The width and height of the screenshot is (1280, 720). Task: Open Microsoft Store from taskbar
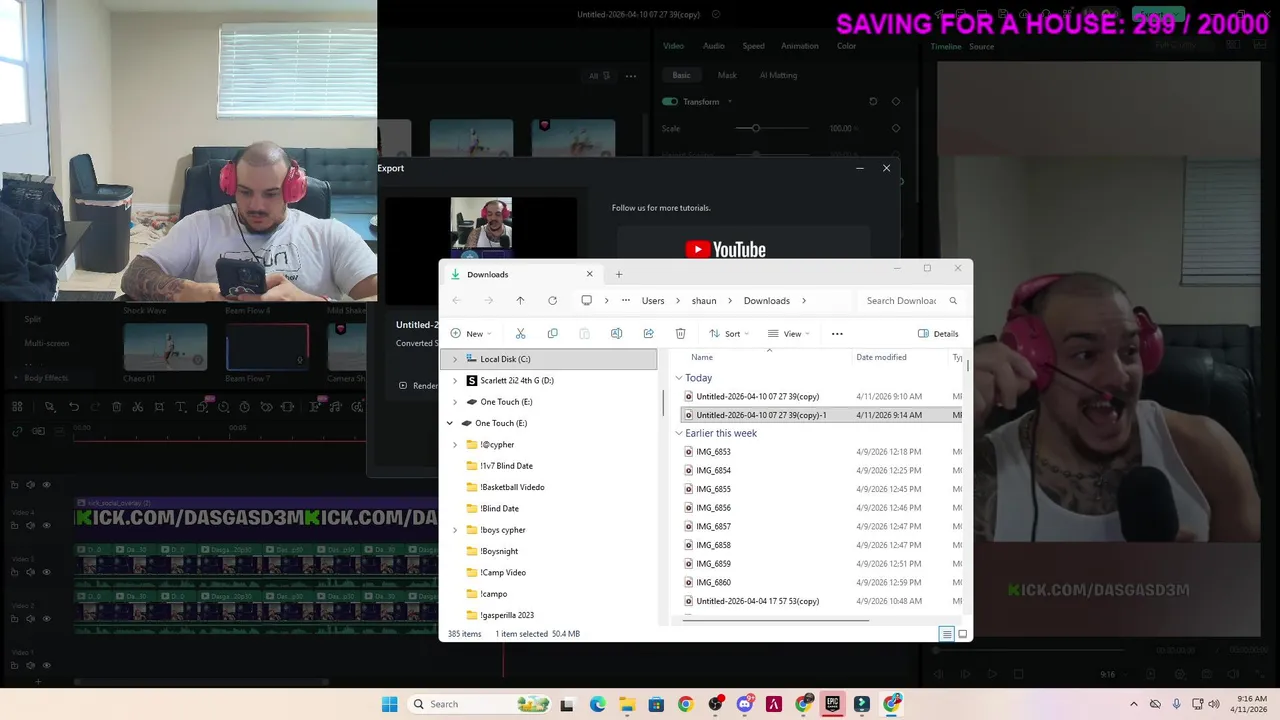(x=656, y=704)
